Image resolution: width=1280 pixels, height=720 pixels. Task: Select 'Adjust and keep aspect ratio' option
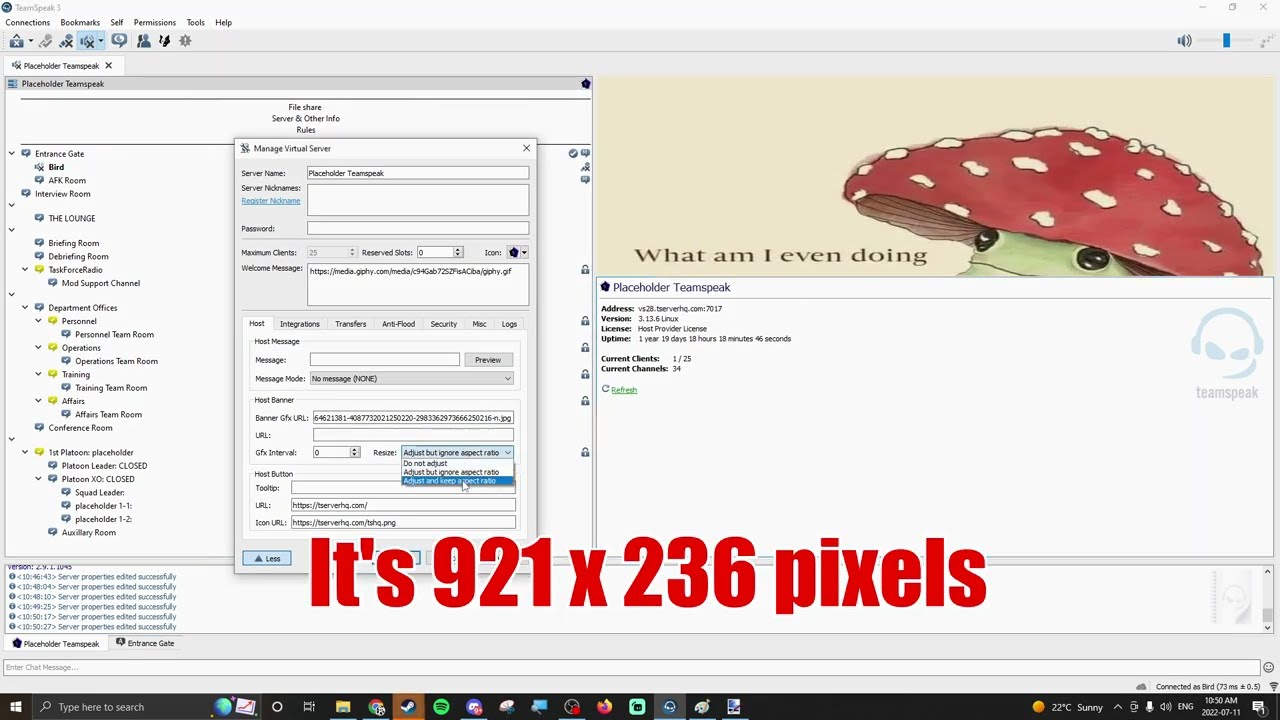(457, 481)
